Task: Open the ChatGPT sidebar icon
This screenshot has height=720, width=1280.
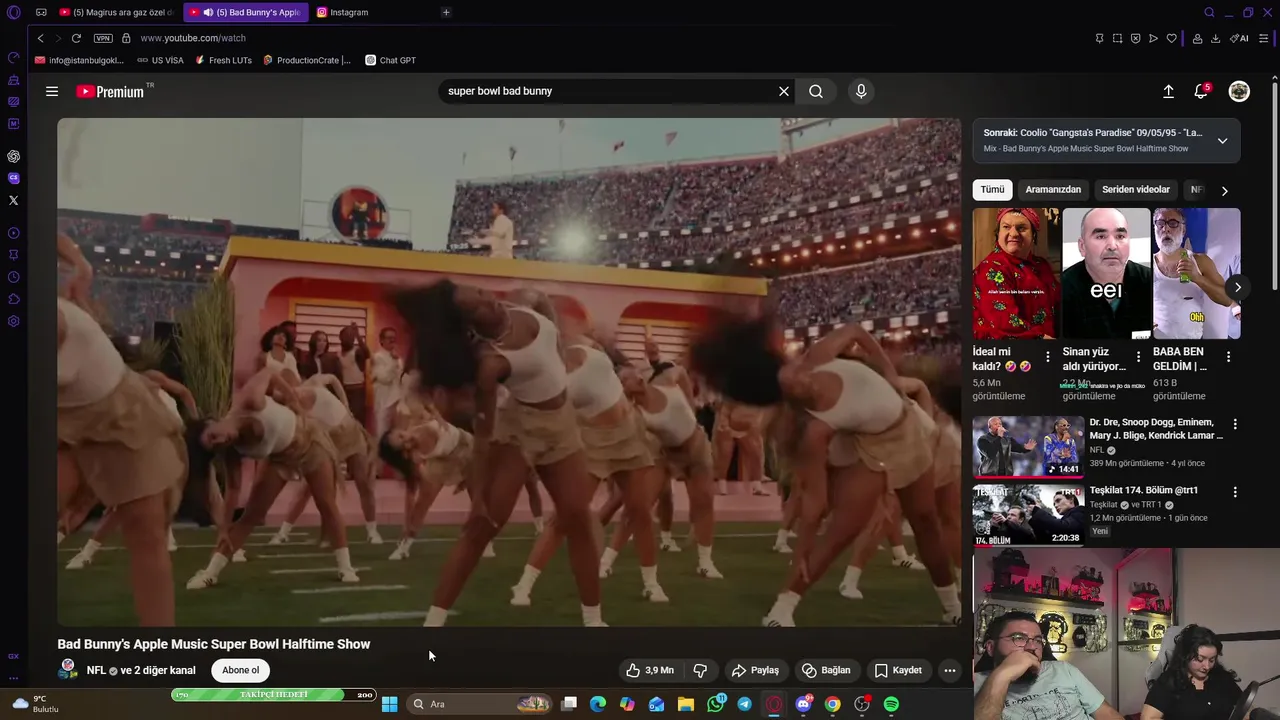Action: click(13, 156)
